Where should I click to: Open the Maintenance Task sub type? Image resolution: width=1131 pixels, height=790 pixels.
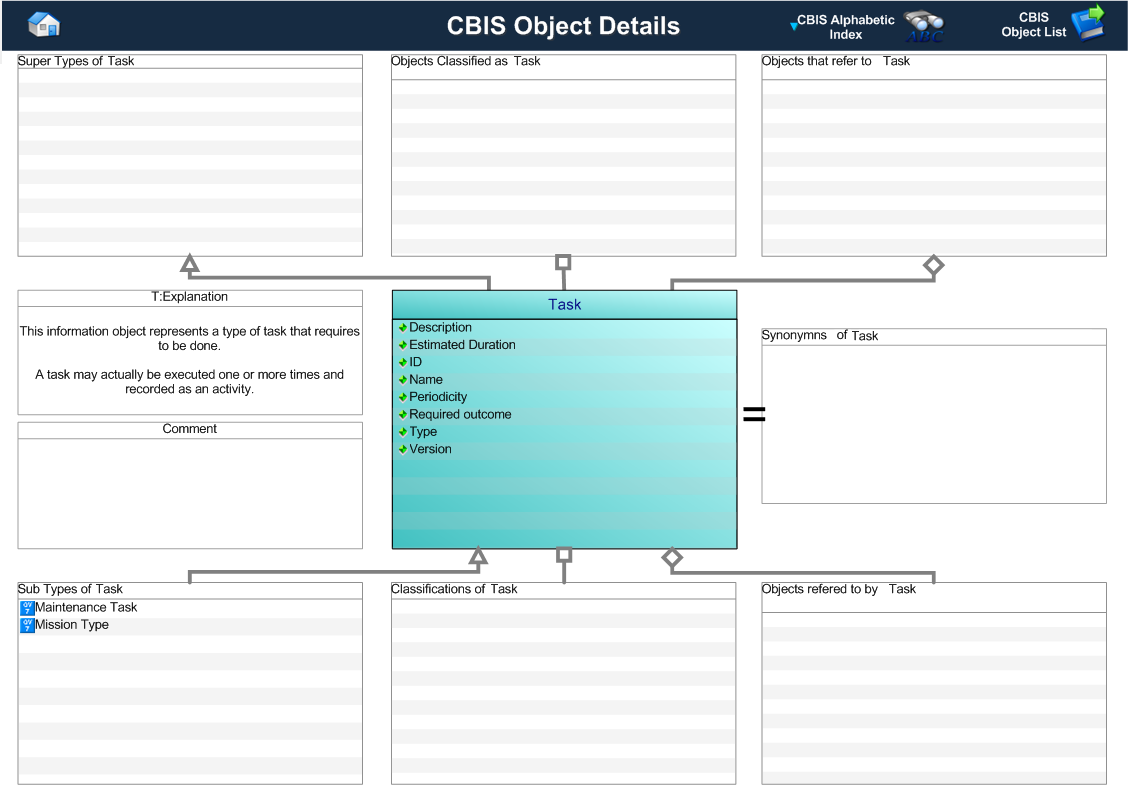(x=86, y=607)
